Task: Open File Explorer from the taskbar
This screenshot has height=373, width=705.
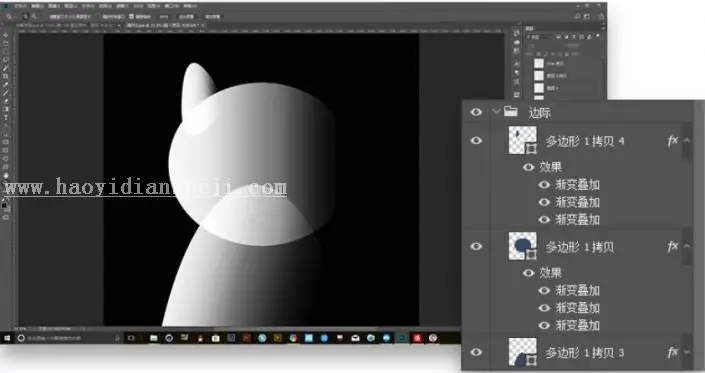Action: [154, 338]
